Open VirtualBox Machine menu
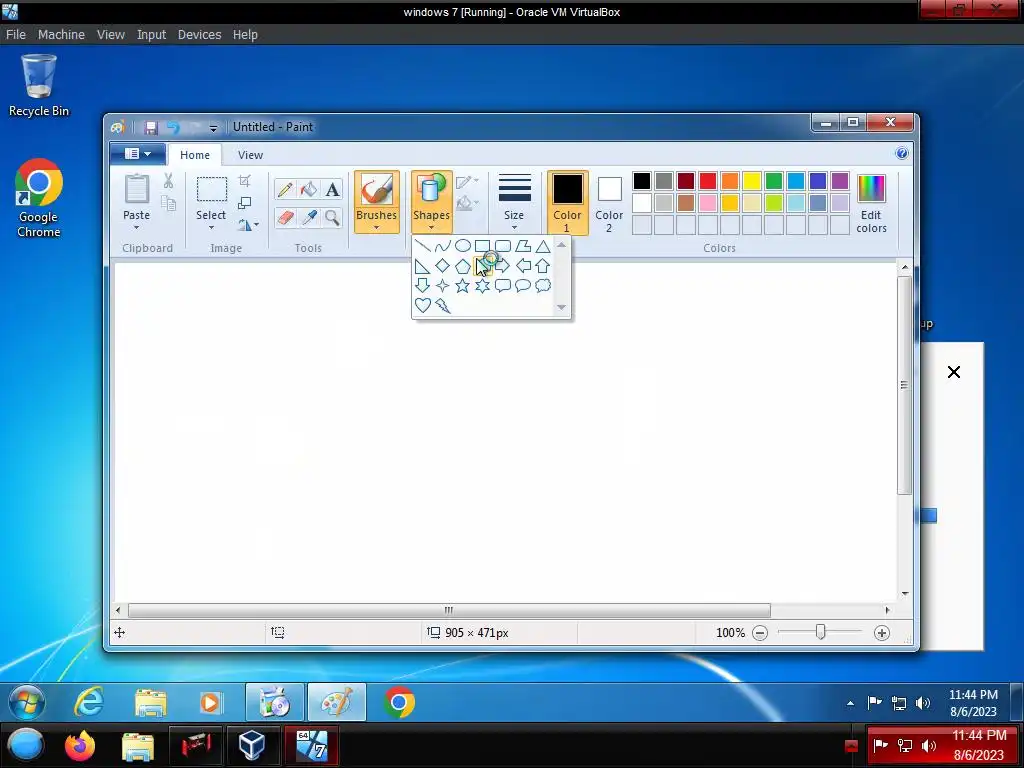This screenshot has height=768, width=1024. 61,35
